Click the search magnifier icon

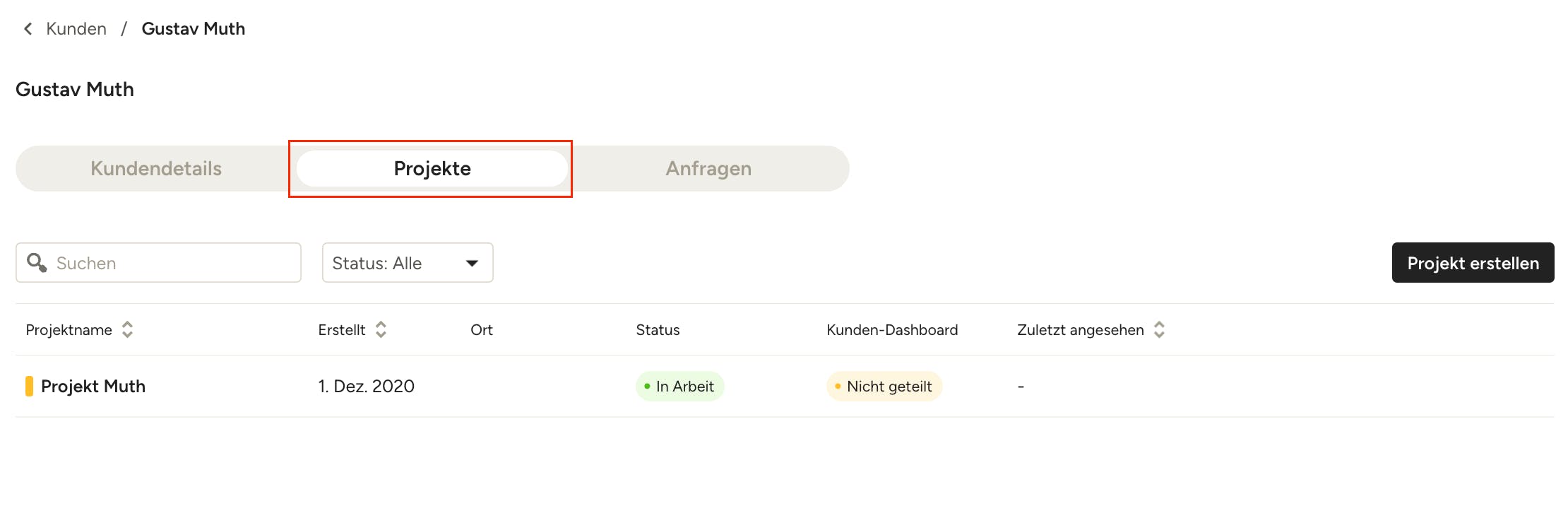click(x=37, y=263)
